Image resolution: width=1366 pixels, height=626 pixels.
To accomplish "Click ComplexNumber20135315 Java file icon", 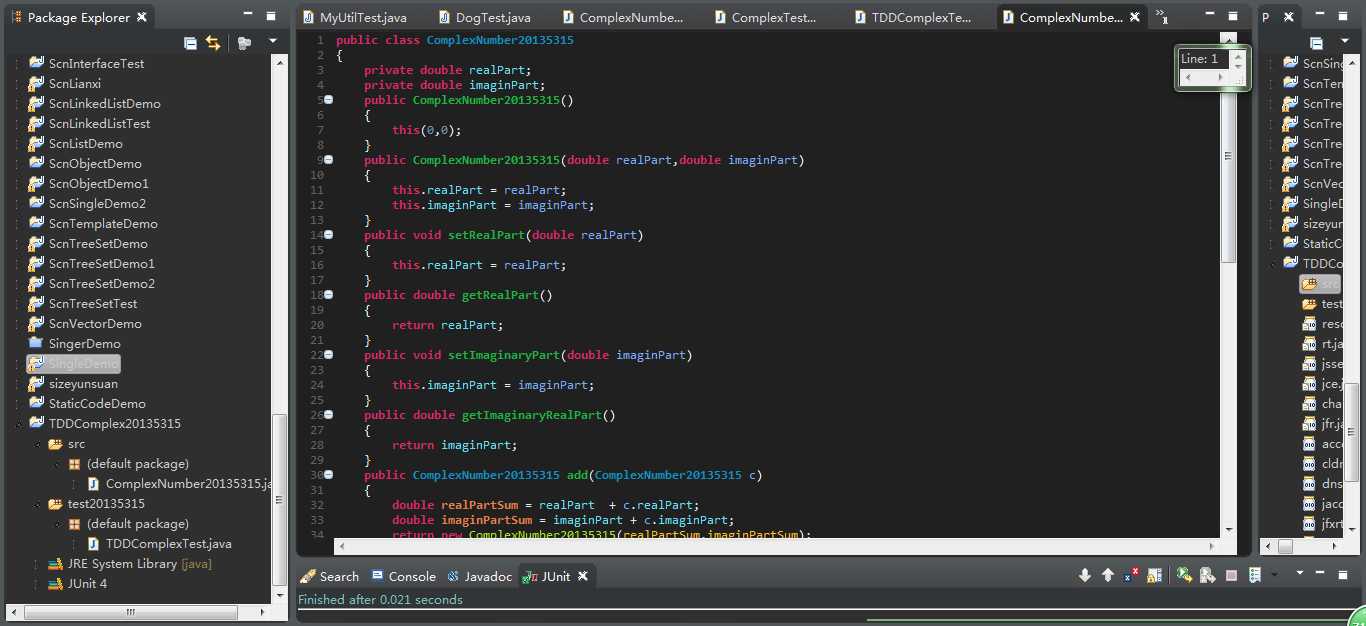I will point(94,484).
